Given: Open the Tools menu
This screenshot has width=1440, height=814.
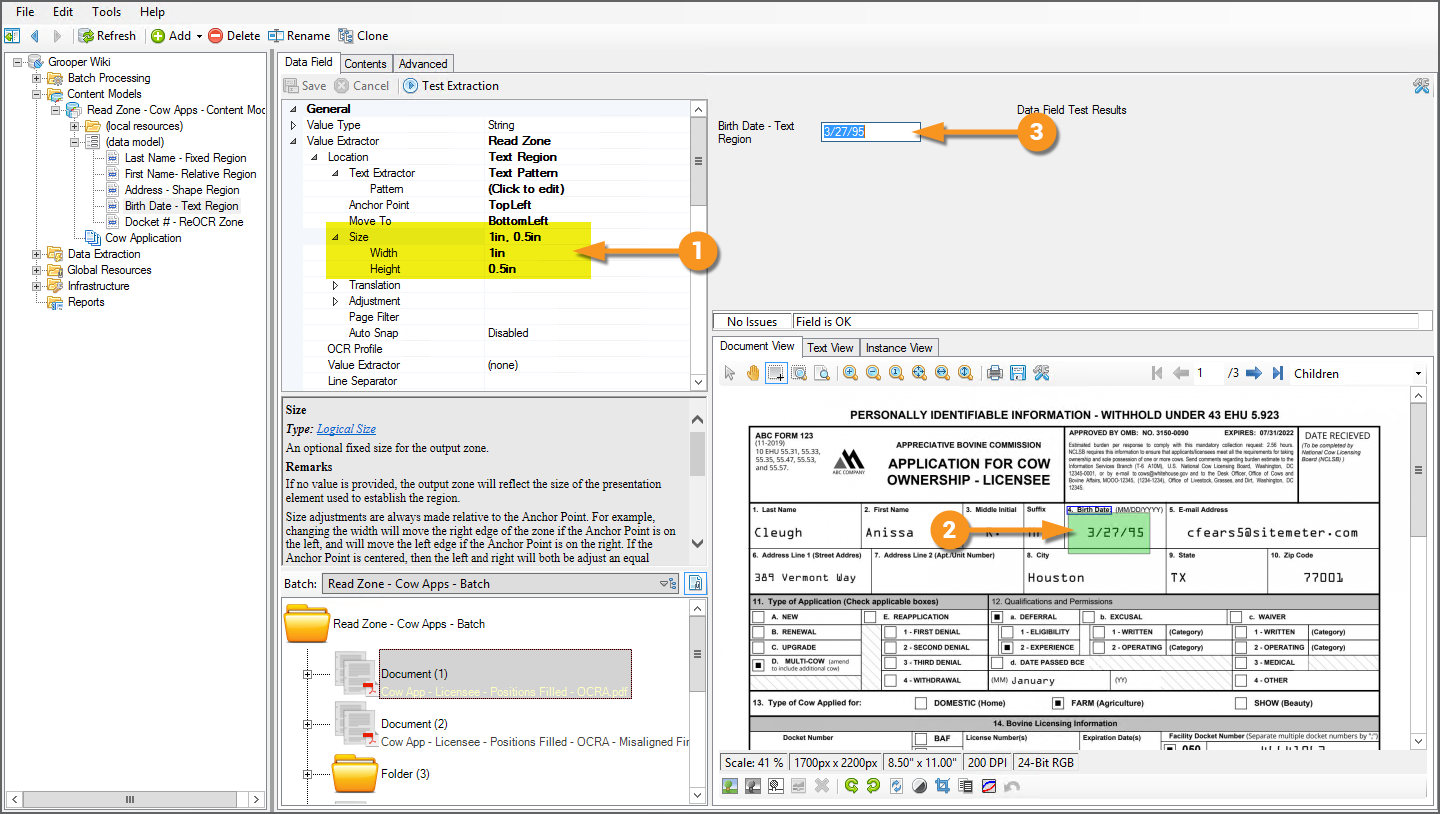Looking at the screenshot, I should [106, 12].
